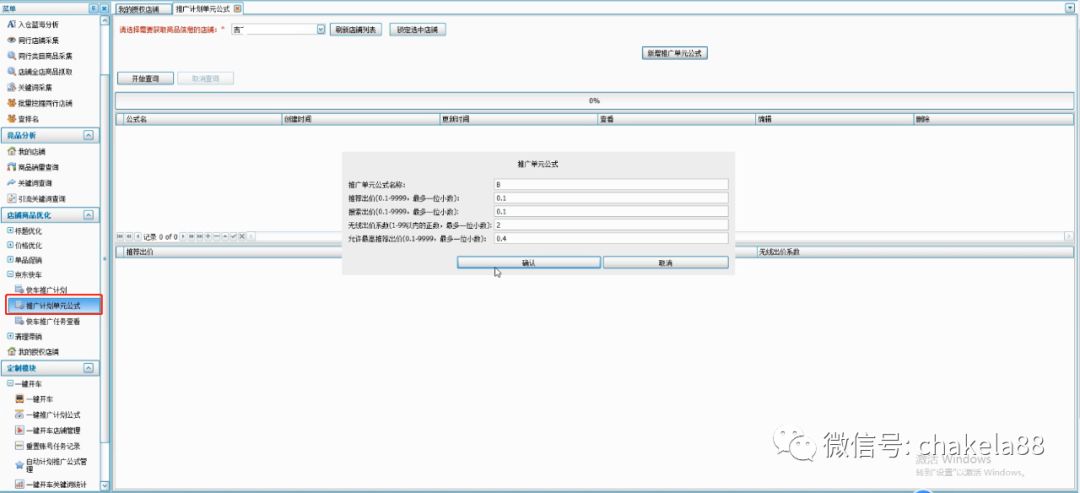
Task: Open tab list dropdown at far right
Action: click(x=1070, y=8)
